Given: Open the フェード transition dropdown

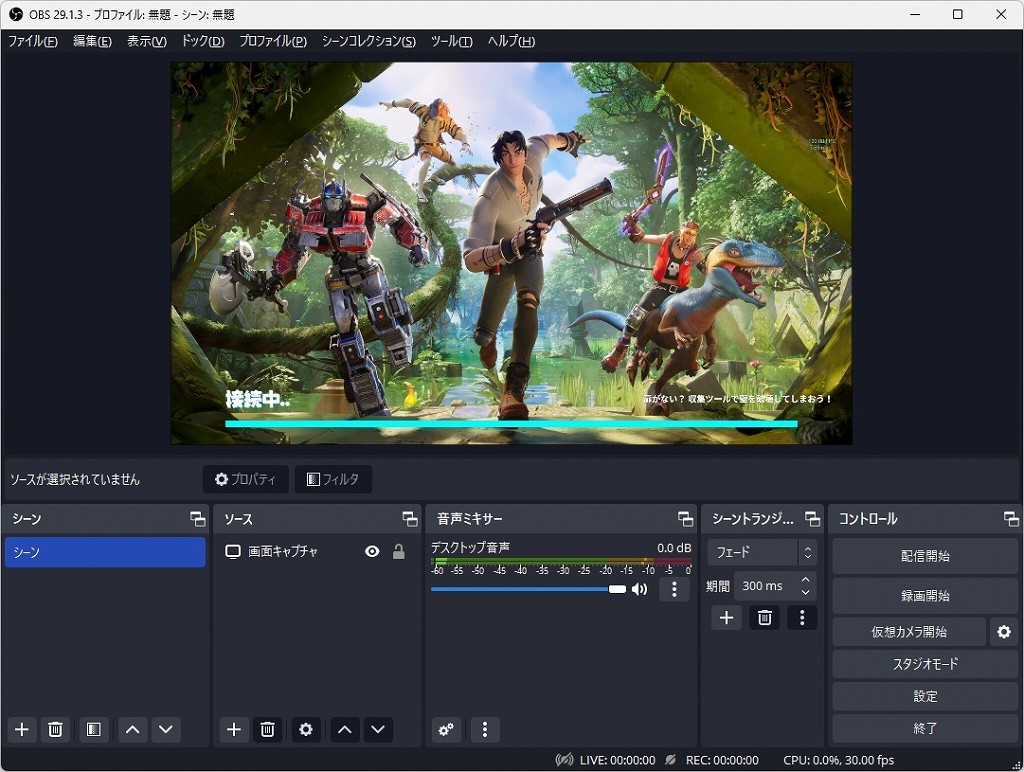Looking at the screenshot, I should (761, 552).
